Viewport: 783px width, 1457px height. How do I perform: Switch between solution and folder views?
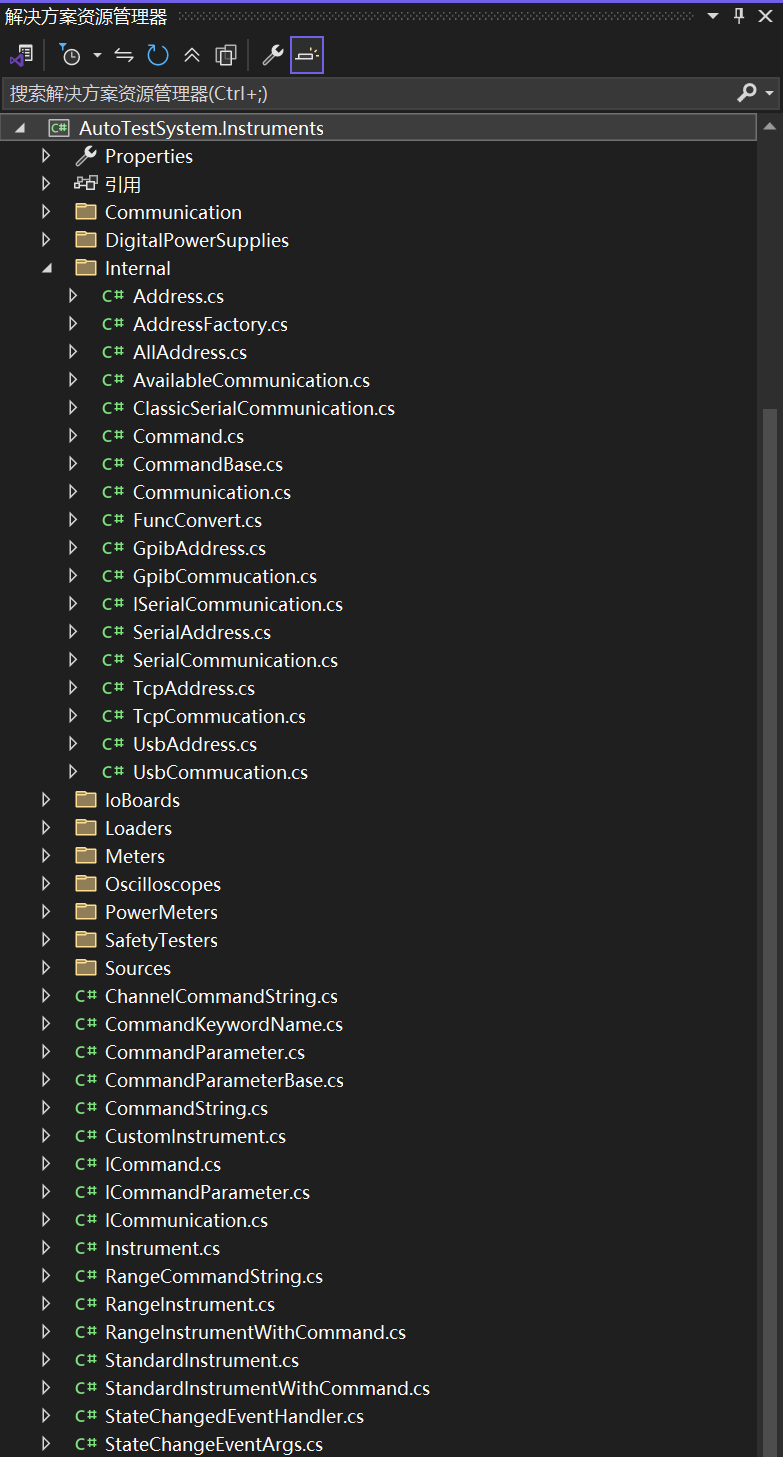click(21, 55)
